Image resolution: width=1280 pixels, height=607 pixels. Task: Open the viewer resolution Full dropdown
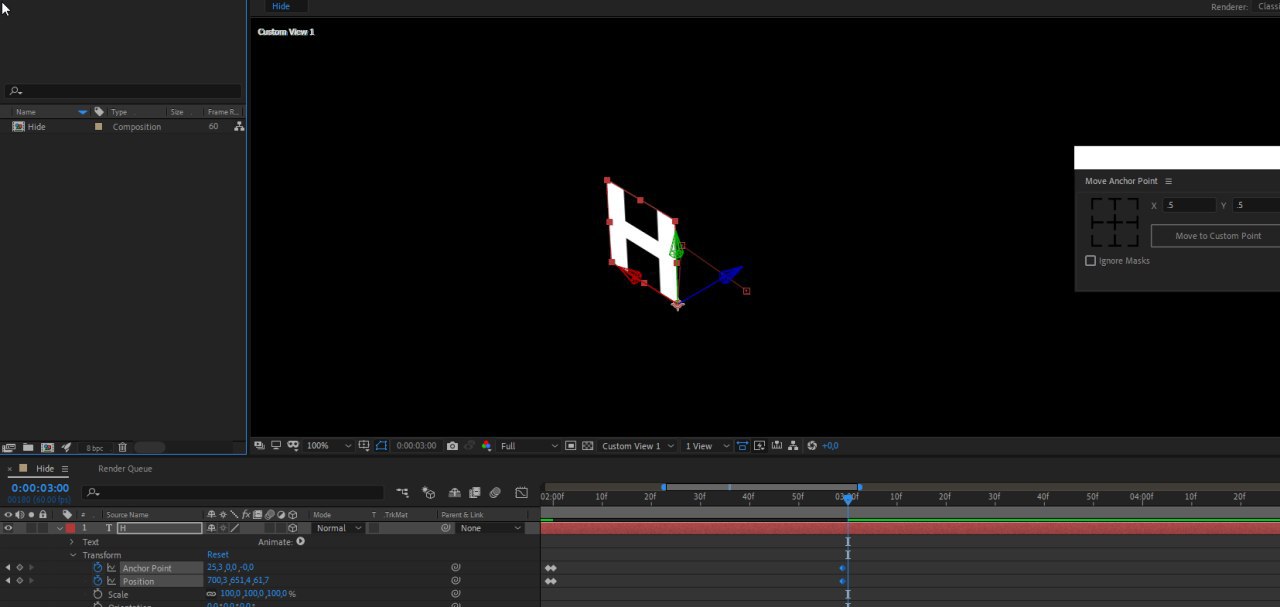529,446
